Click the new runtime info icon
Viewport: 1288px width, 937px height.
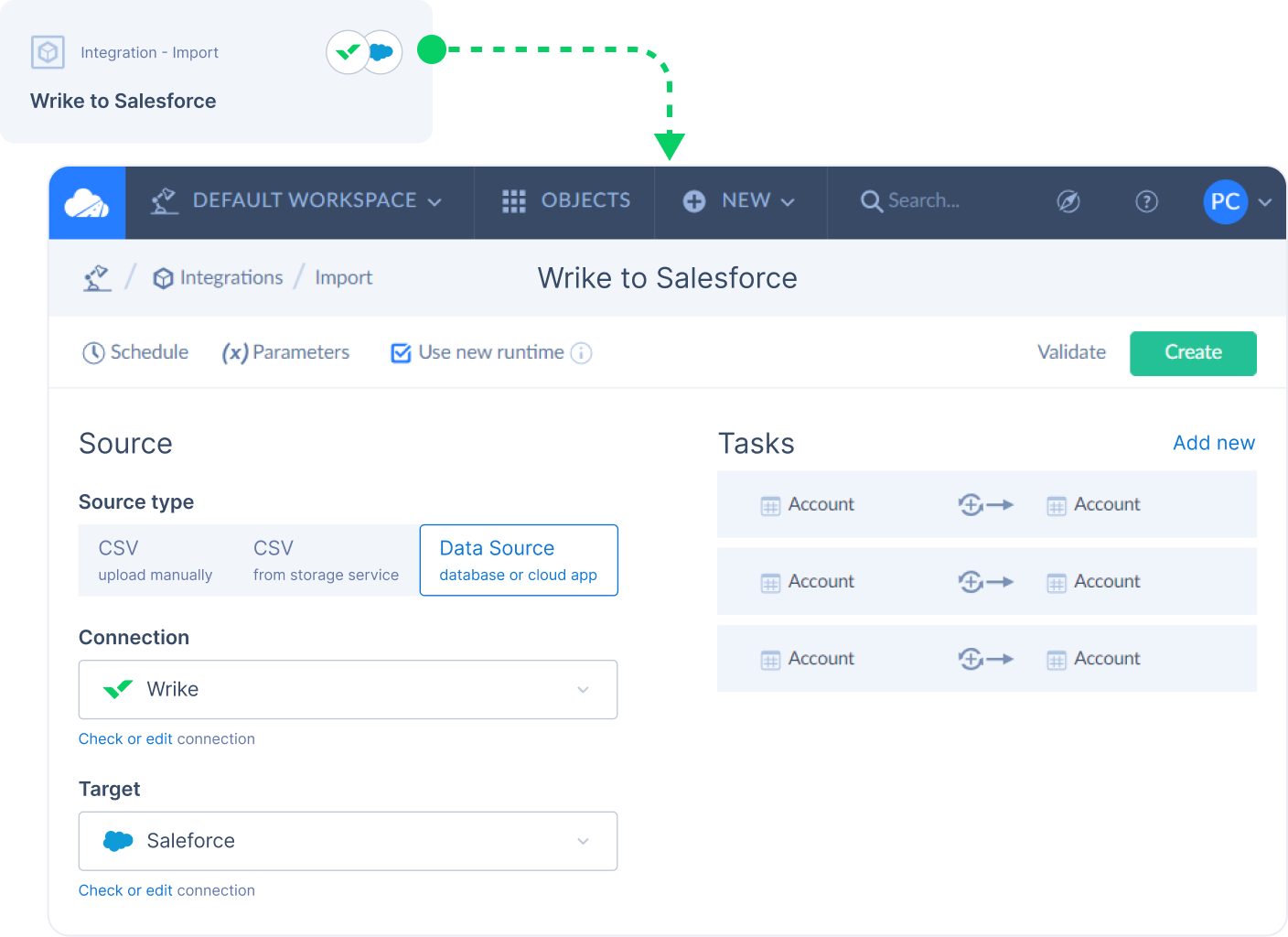tap(581, 353)
